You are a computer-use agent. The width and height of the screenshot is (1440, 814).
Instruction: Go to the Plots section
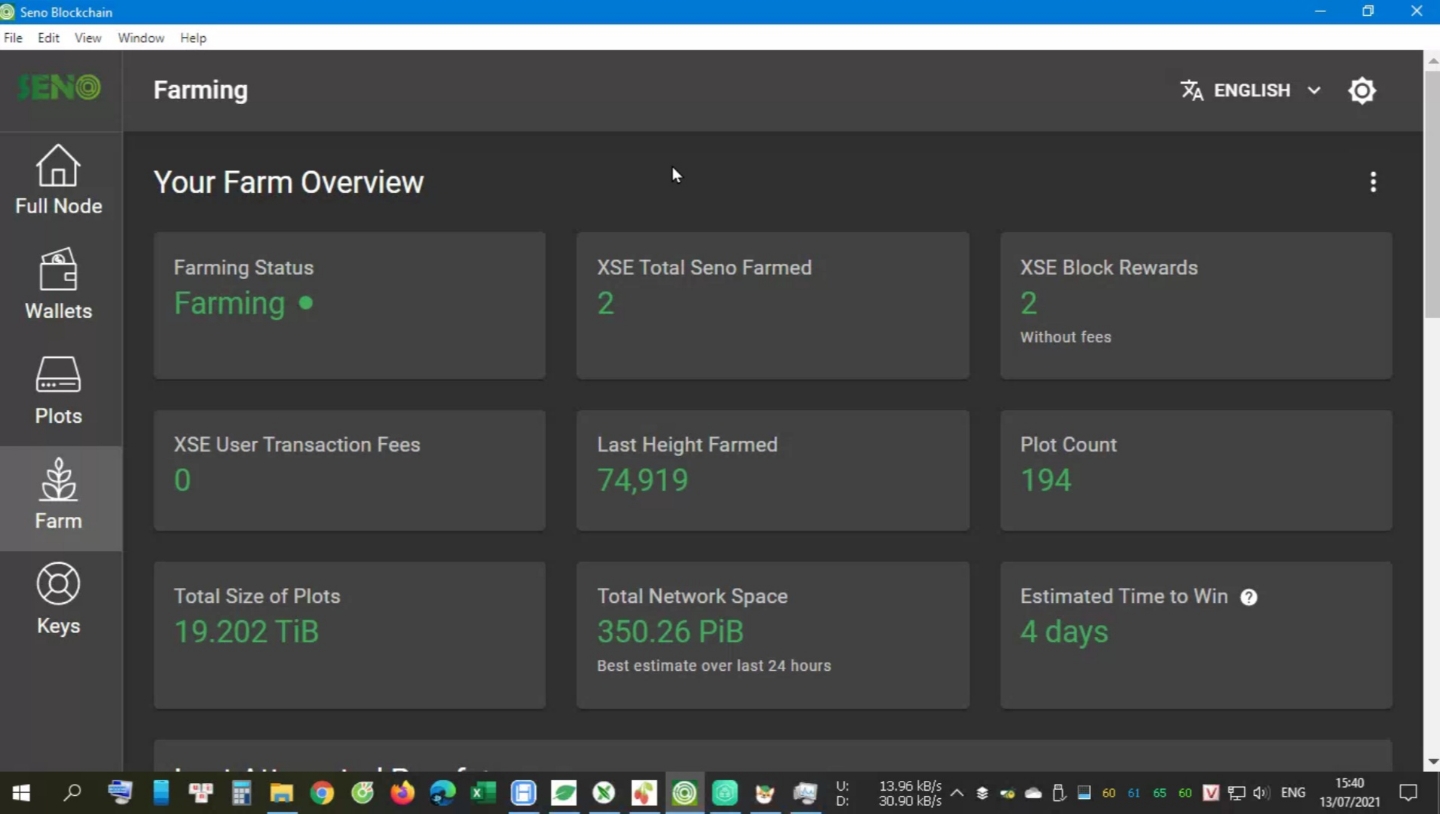click(x=59, y=391)
